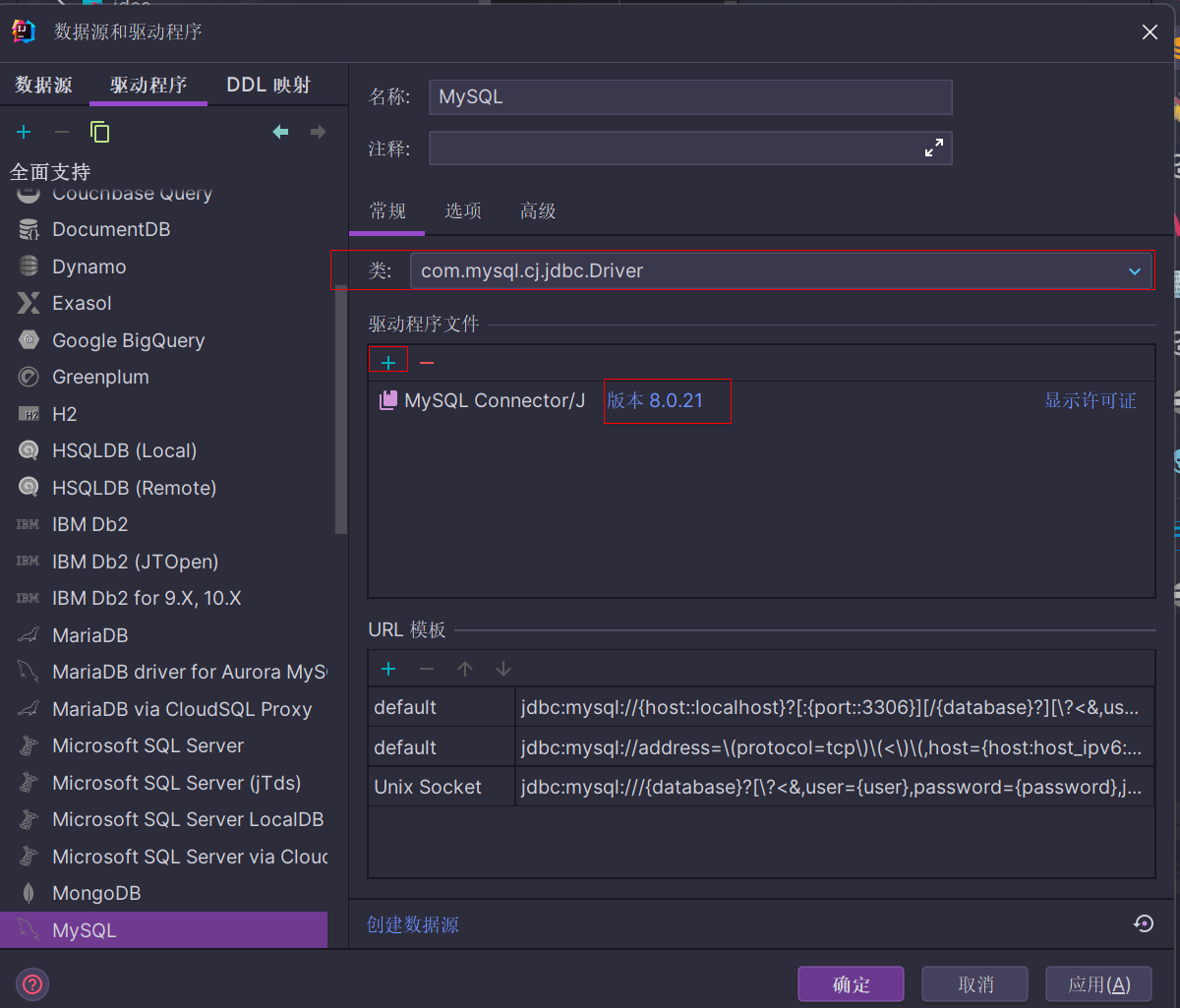Click the Greenplum driver icon

[29, 377]
